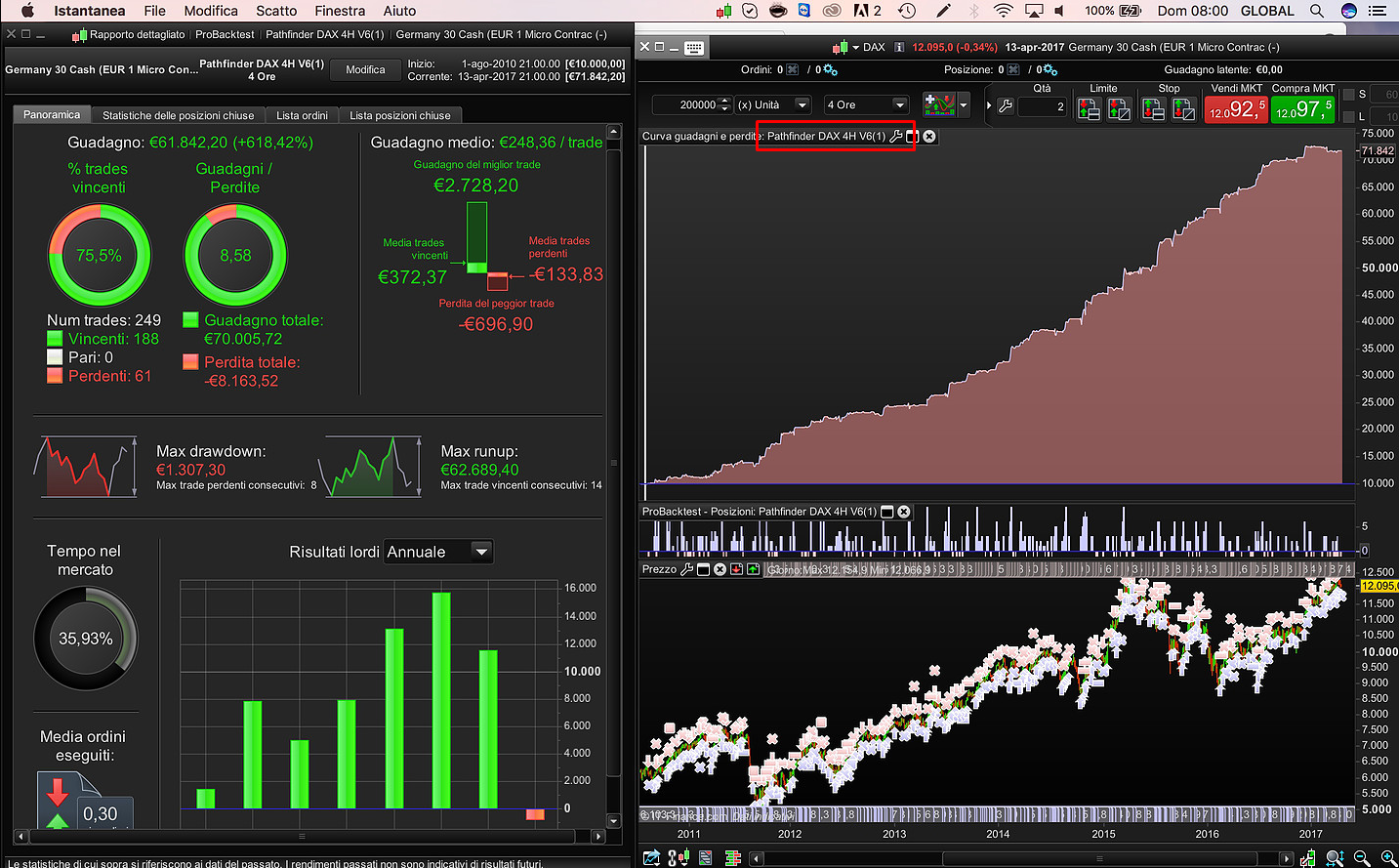Click the chart horizontal scrollbar thumb

point(1099,859)
